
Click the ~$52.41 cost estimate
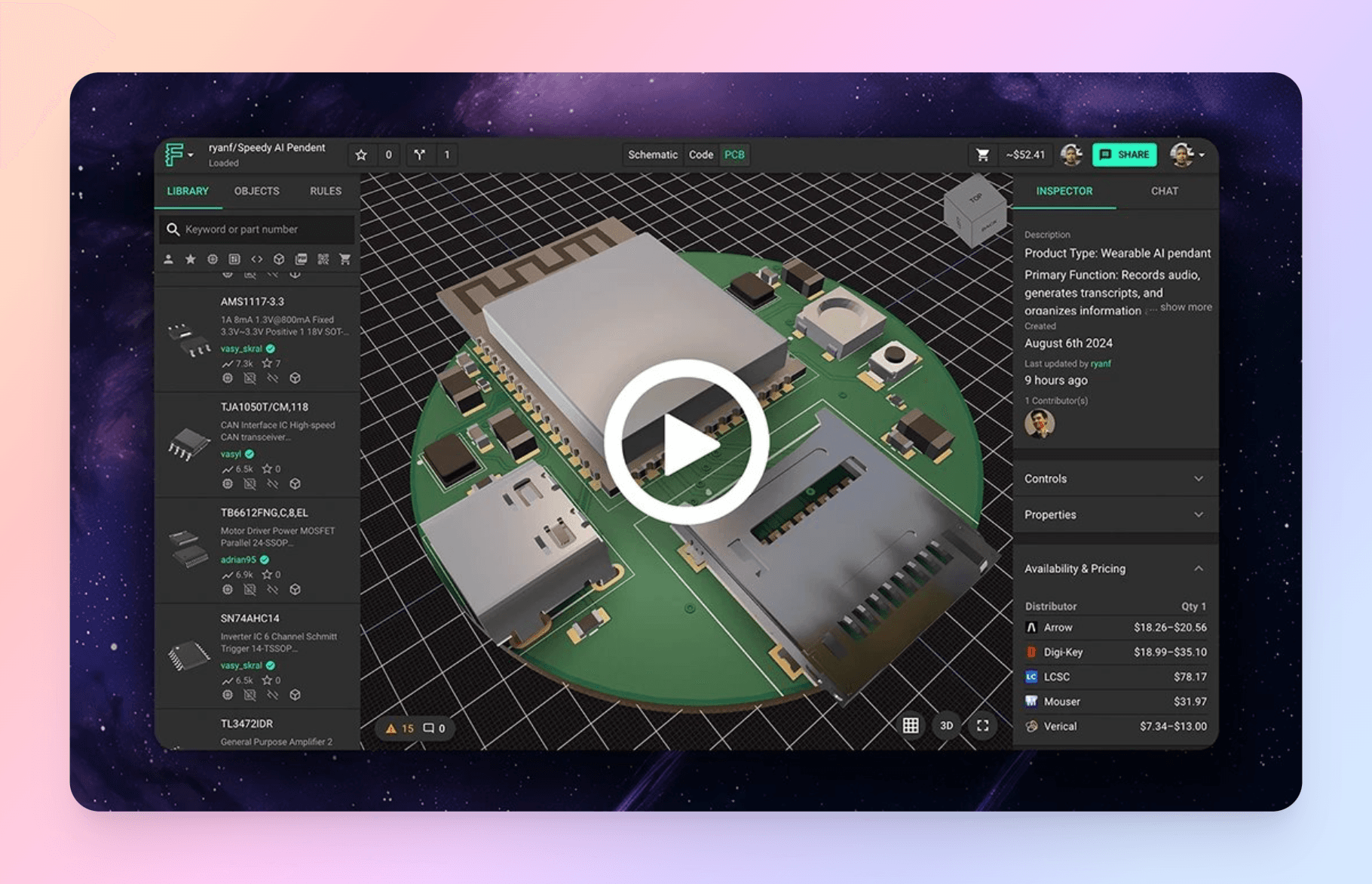coord(1025,155)
